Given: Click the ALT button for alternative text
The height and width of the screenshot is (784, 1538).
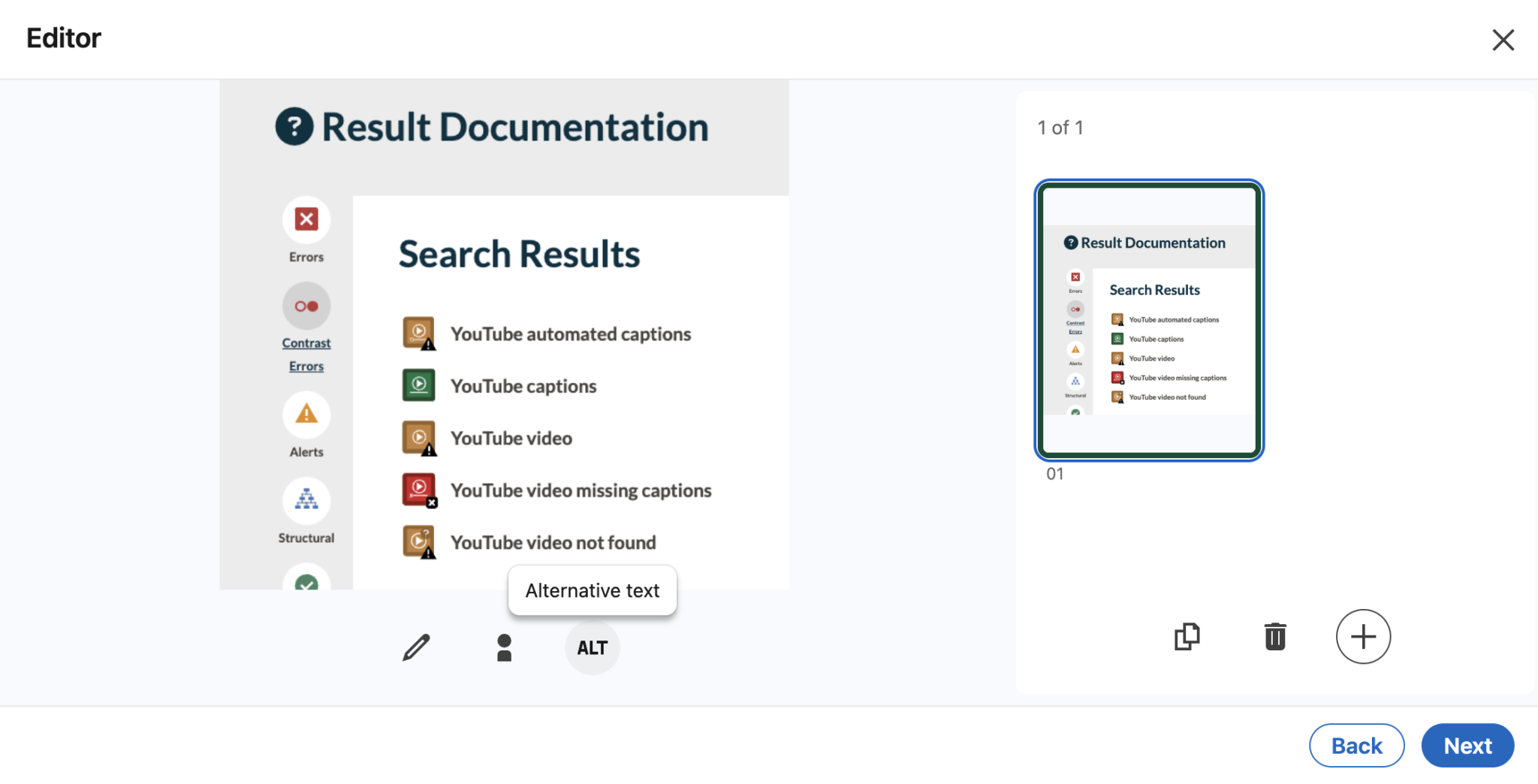Looking at the screenshot, I should pos(592,647).
